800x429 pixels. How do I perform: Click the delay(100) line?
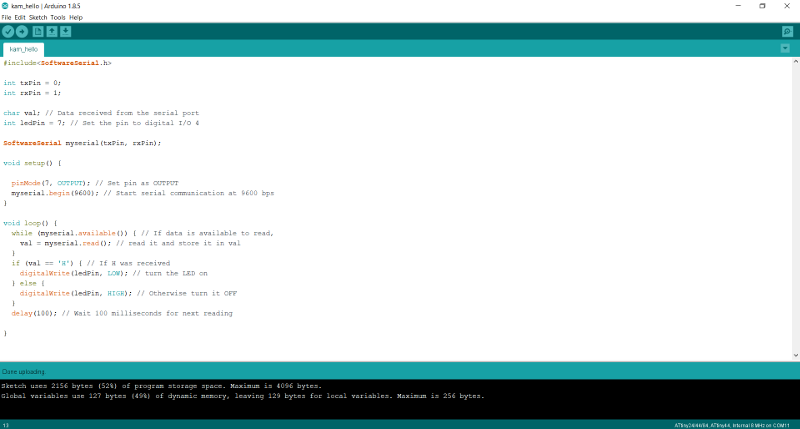pyautogui.click(x=121, y=313)
